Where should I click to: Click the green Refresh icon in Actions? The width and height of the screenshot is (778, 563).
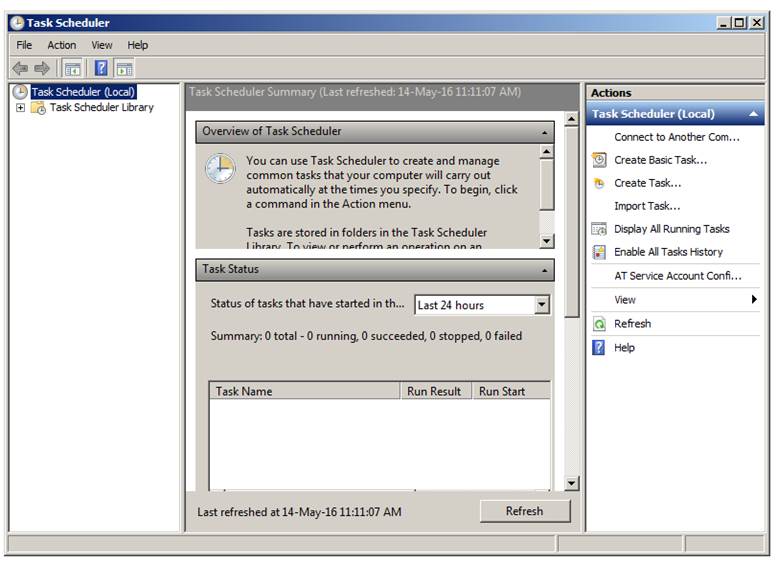pos(599,324)
